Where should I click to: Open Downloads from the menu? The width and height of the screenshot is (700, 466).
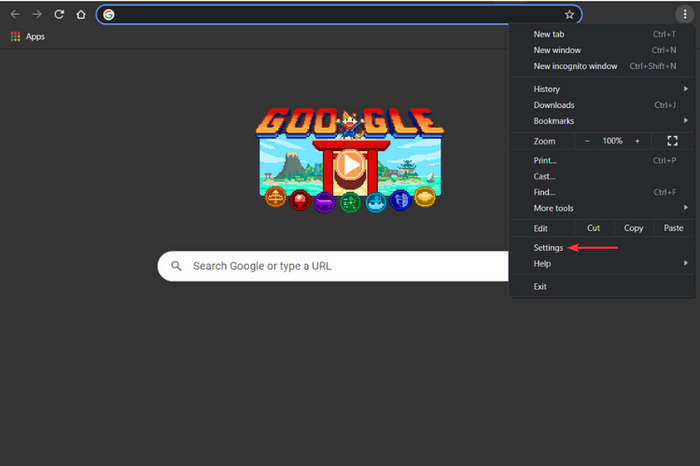602,105
